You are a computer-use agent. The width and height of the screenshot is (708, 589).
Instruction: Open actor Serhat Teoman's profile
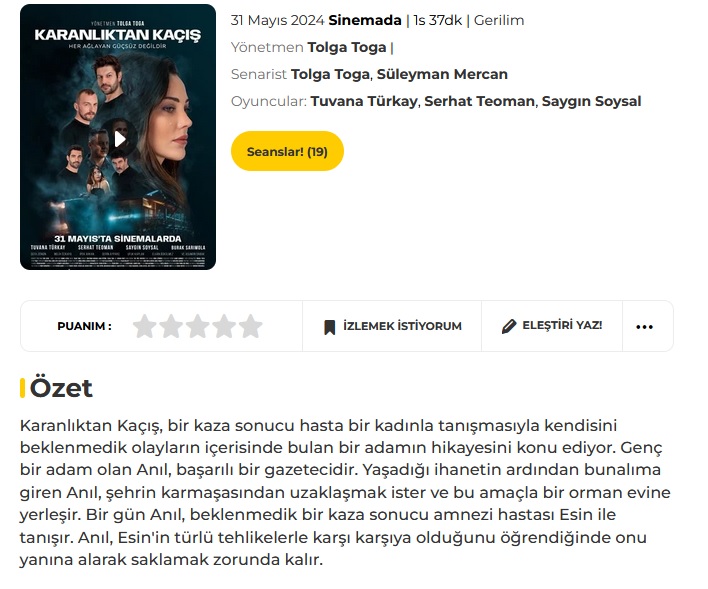[479, 101]
